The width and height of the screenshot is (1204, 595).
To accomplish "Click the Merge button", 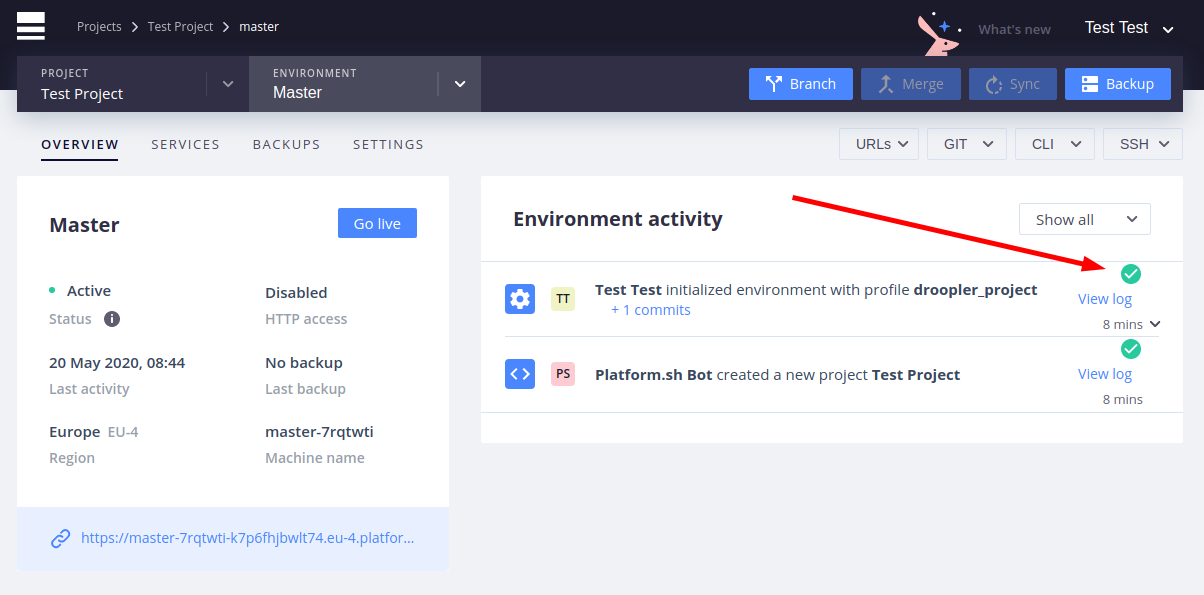I will (911, 84).
